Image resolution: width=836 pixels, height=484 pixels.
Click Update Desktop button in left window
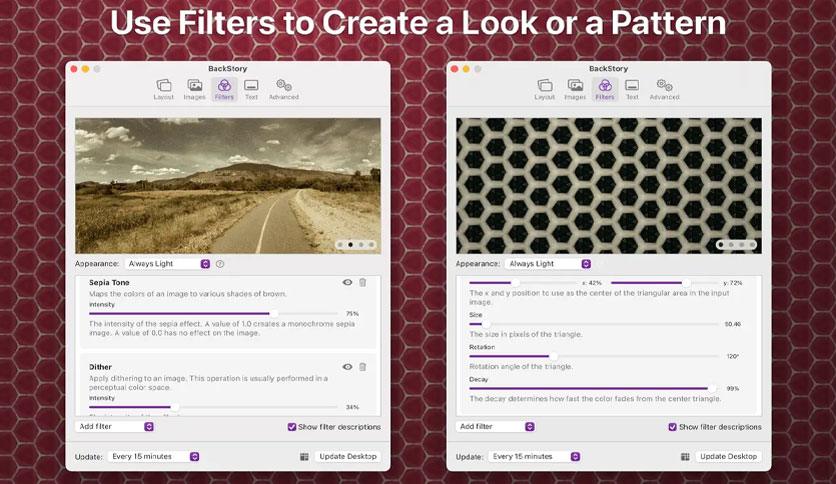348,456
